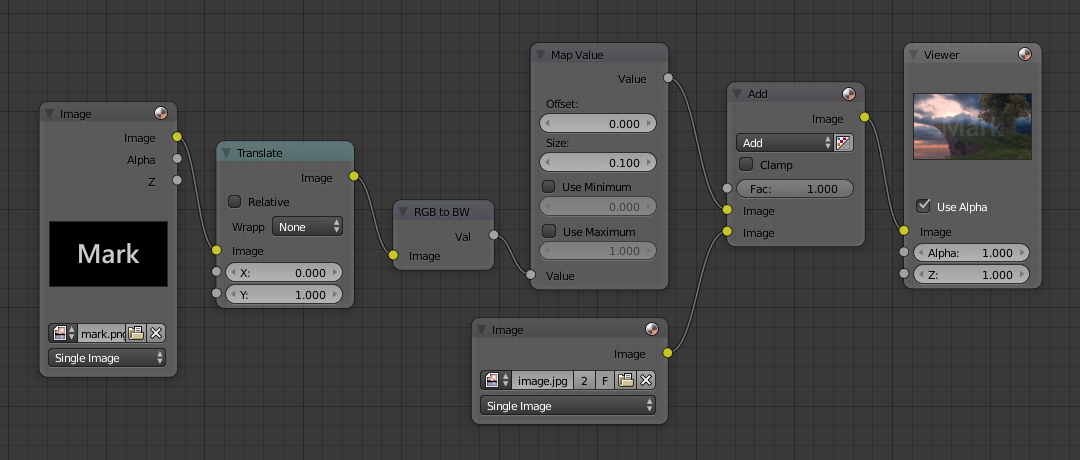Collapse the Translate node triangle

[x=226, y=153]
